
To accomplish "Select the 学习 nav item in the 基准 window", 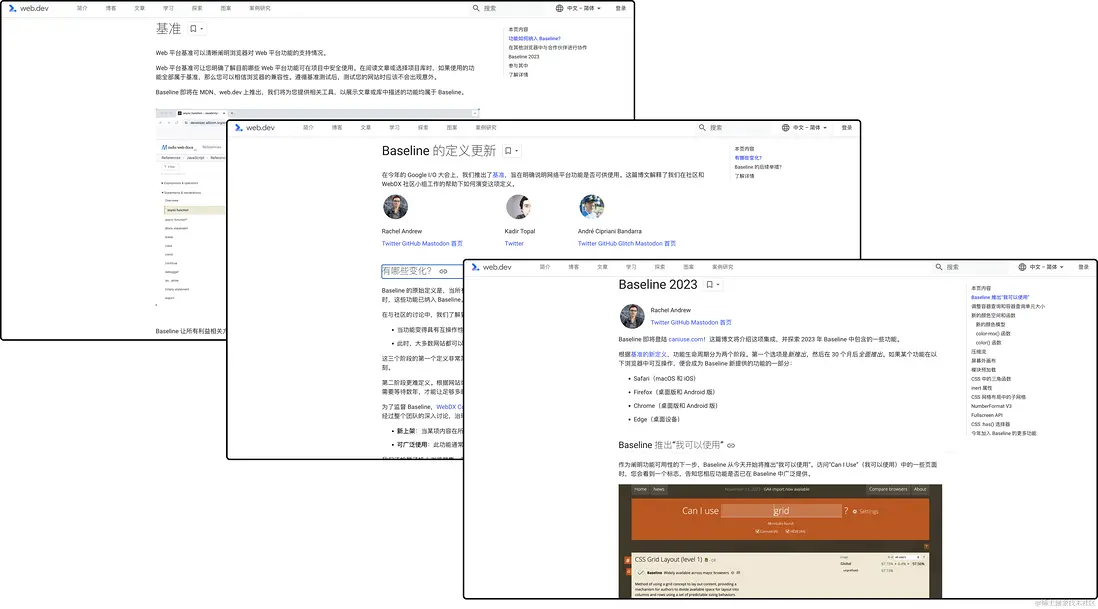I will pyautogui.click(x=168, y=8).
